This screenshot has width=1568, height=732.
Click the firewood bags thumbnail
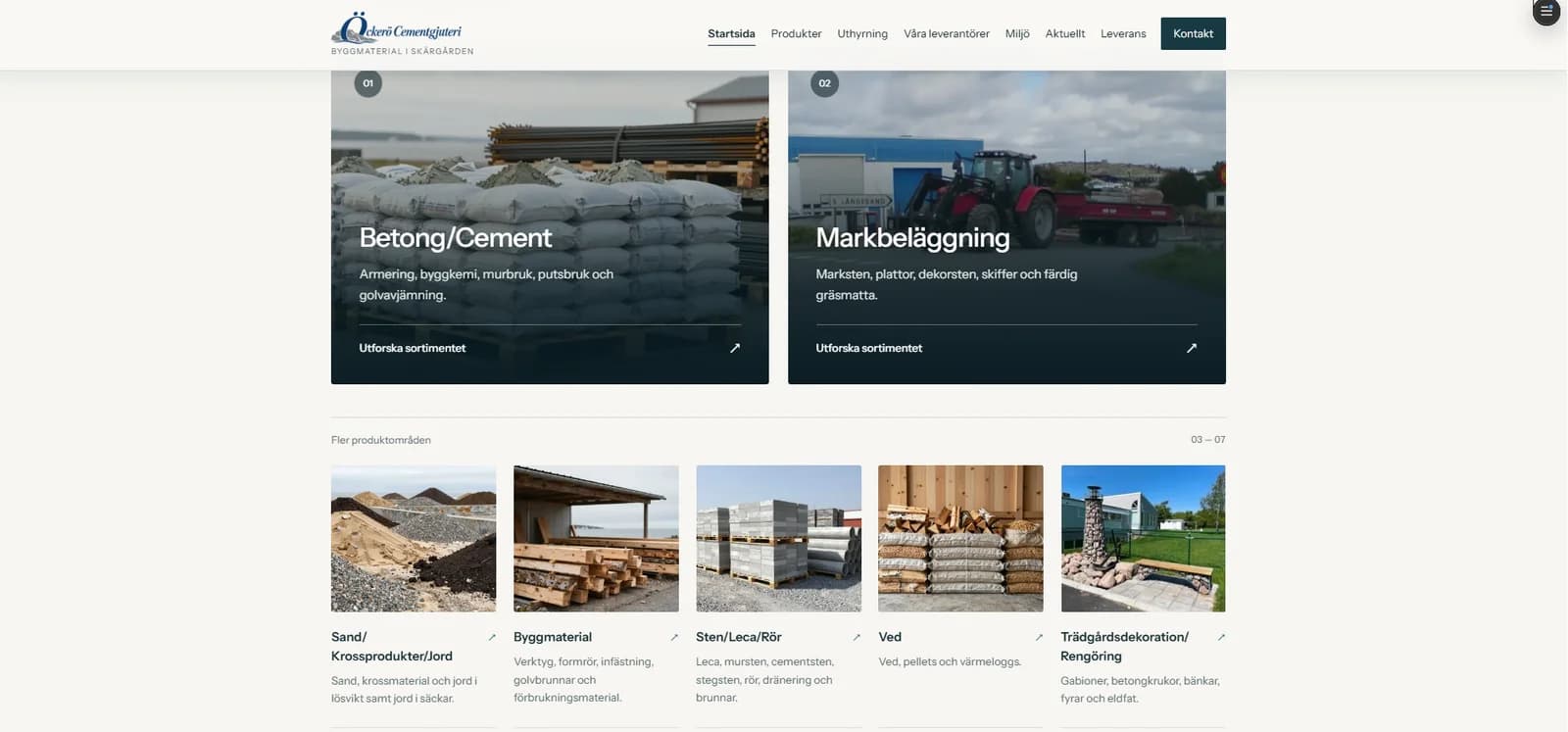pyautogui.click(x=960, y=539)
